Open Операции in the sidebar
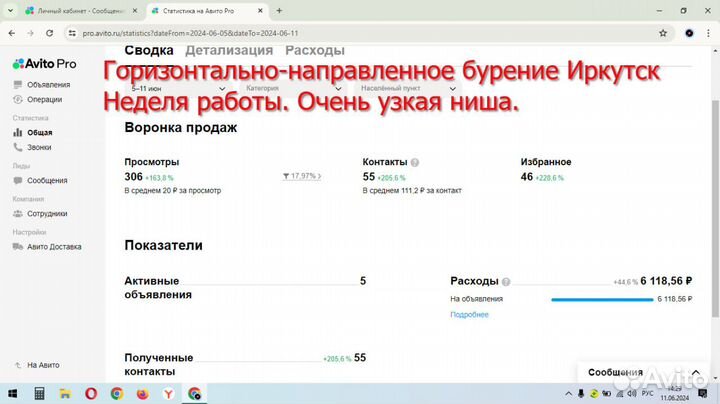The height and width of the screenshot is (404, 720). pyautogui.click(x=44, y=99)
